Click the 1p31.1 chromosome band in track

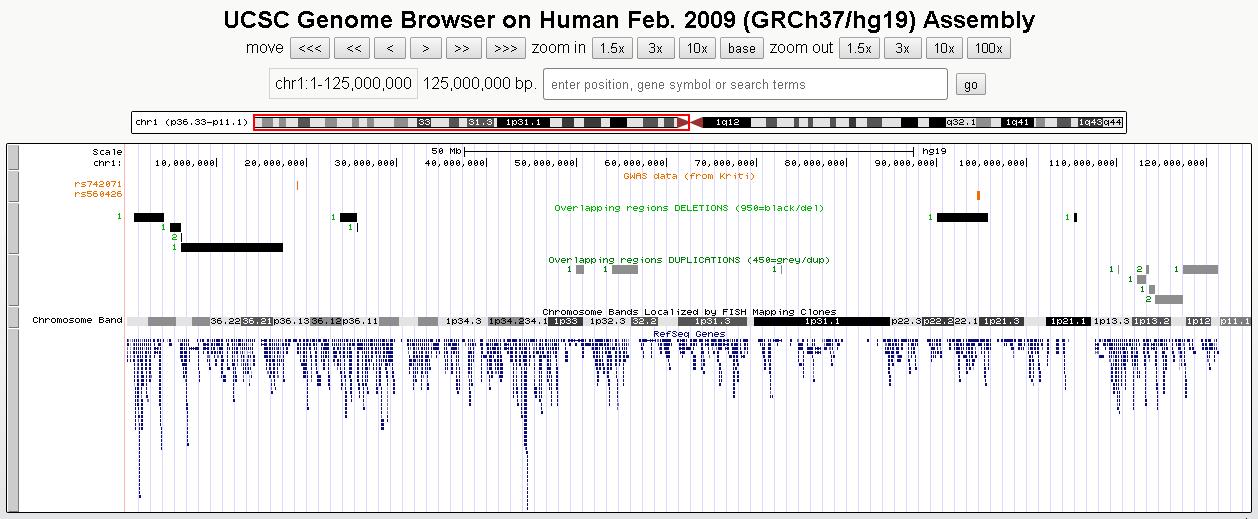821,321
